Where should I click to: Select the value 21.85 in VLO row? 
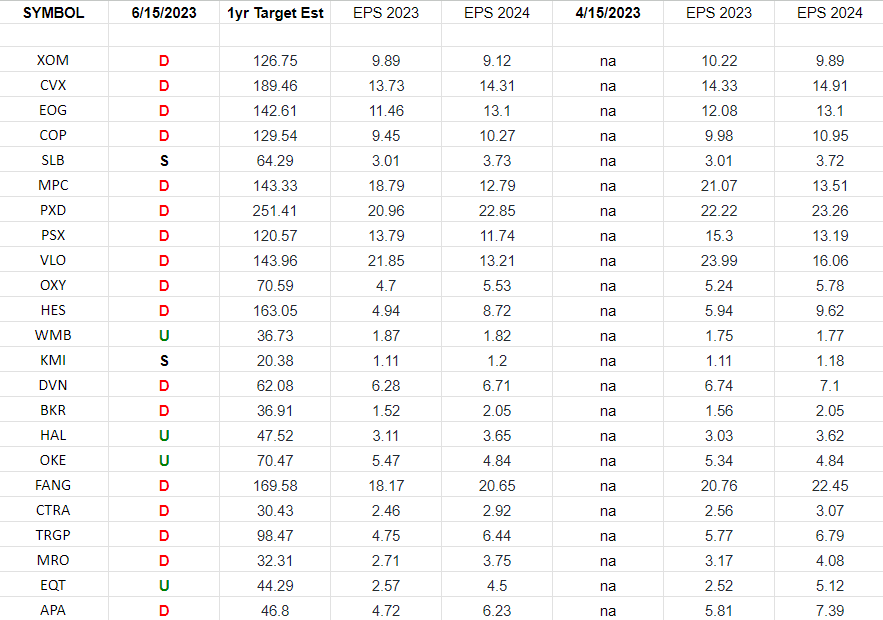pos(386,261)
